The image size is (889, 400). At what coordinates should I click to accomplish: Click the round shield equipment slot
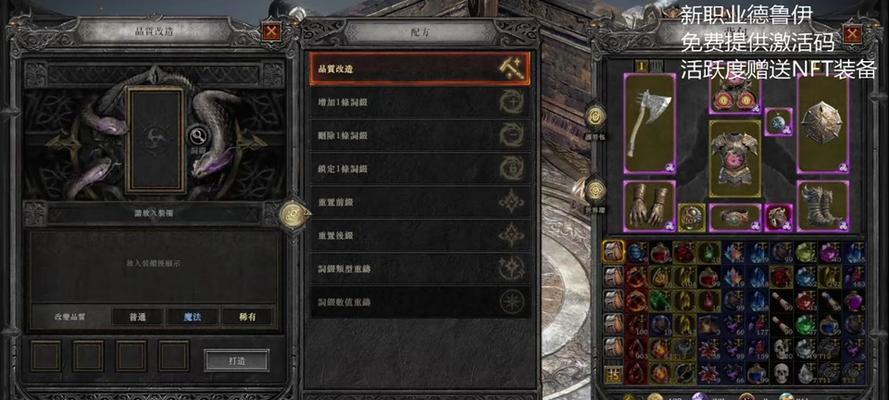click(x=823, y=123)
